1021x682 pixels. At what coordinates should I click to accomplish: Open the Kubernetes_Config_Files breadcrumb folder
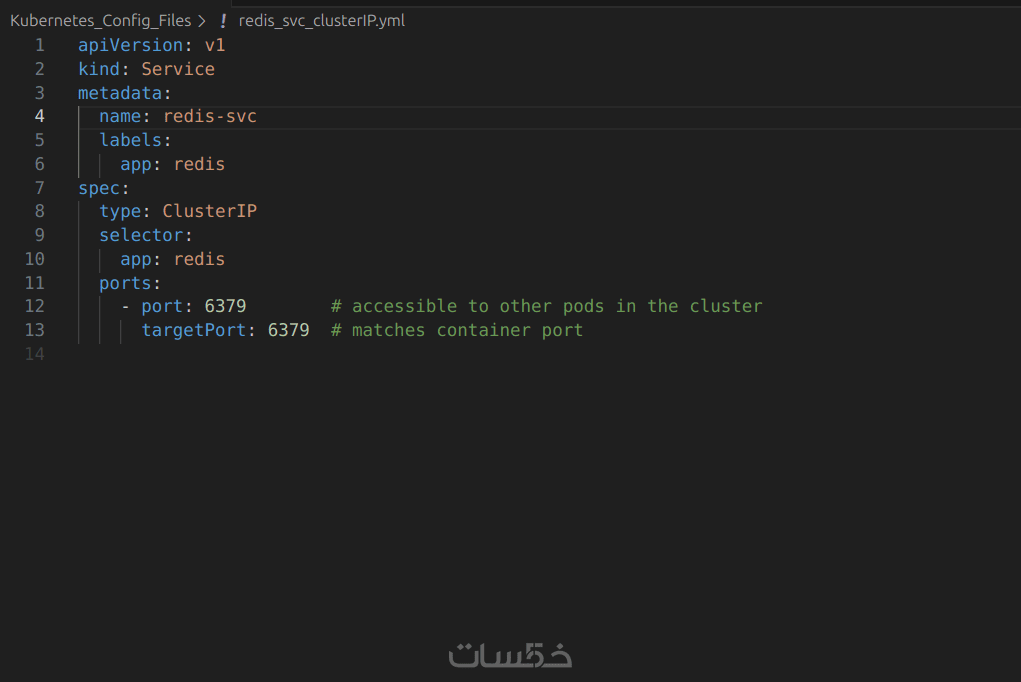click(100, 20)
